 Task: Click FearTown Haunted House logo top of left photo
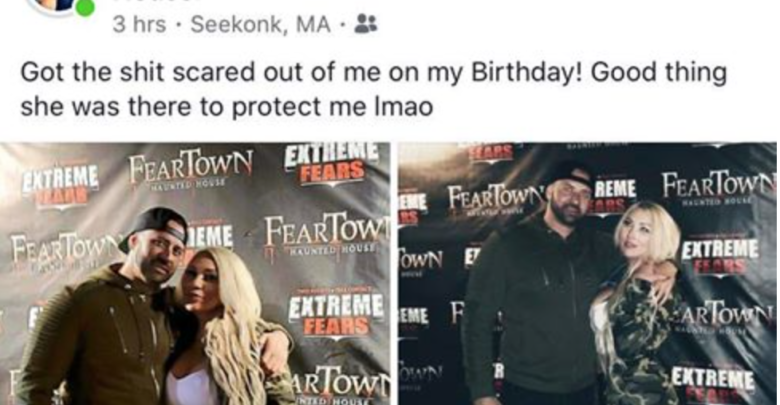pos(191,168)
